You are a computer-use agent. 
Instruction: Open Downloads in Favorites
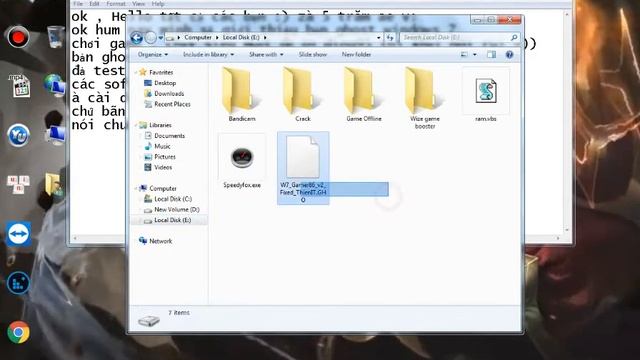[169, 93]
